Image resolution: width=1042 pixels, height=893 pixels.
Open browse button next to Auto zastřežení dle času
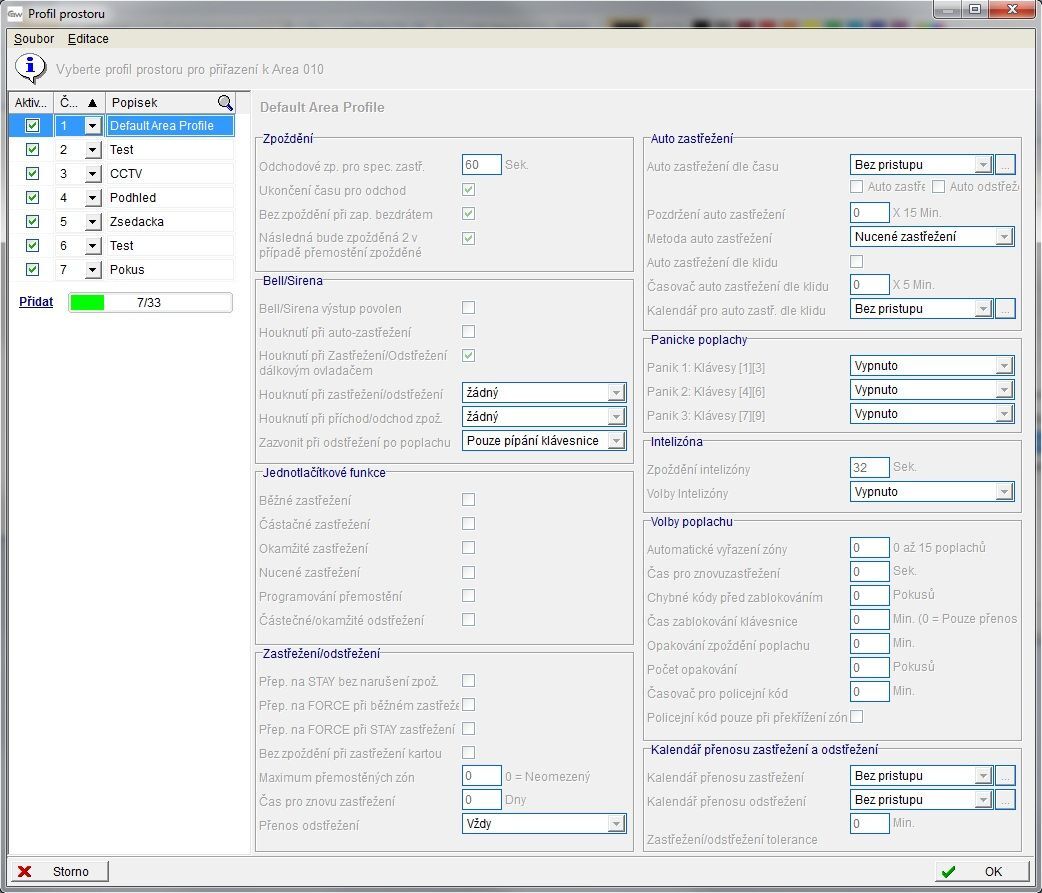[1007, 165]
